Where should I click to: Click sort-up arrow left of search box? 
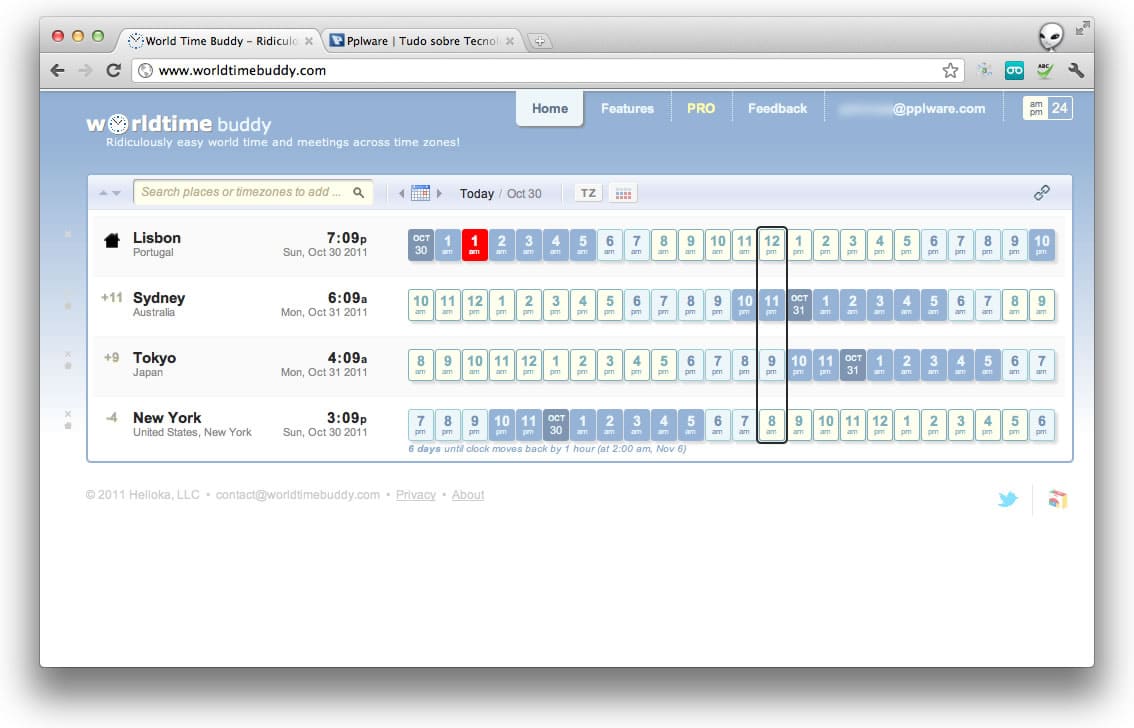(103, 193)
